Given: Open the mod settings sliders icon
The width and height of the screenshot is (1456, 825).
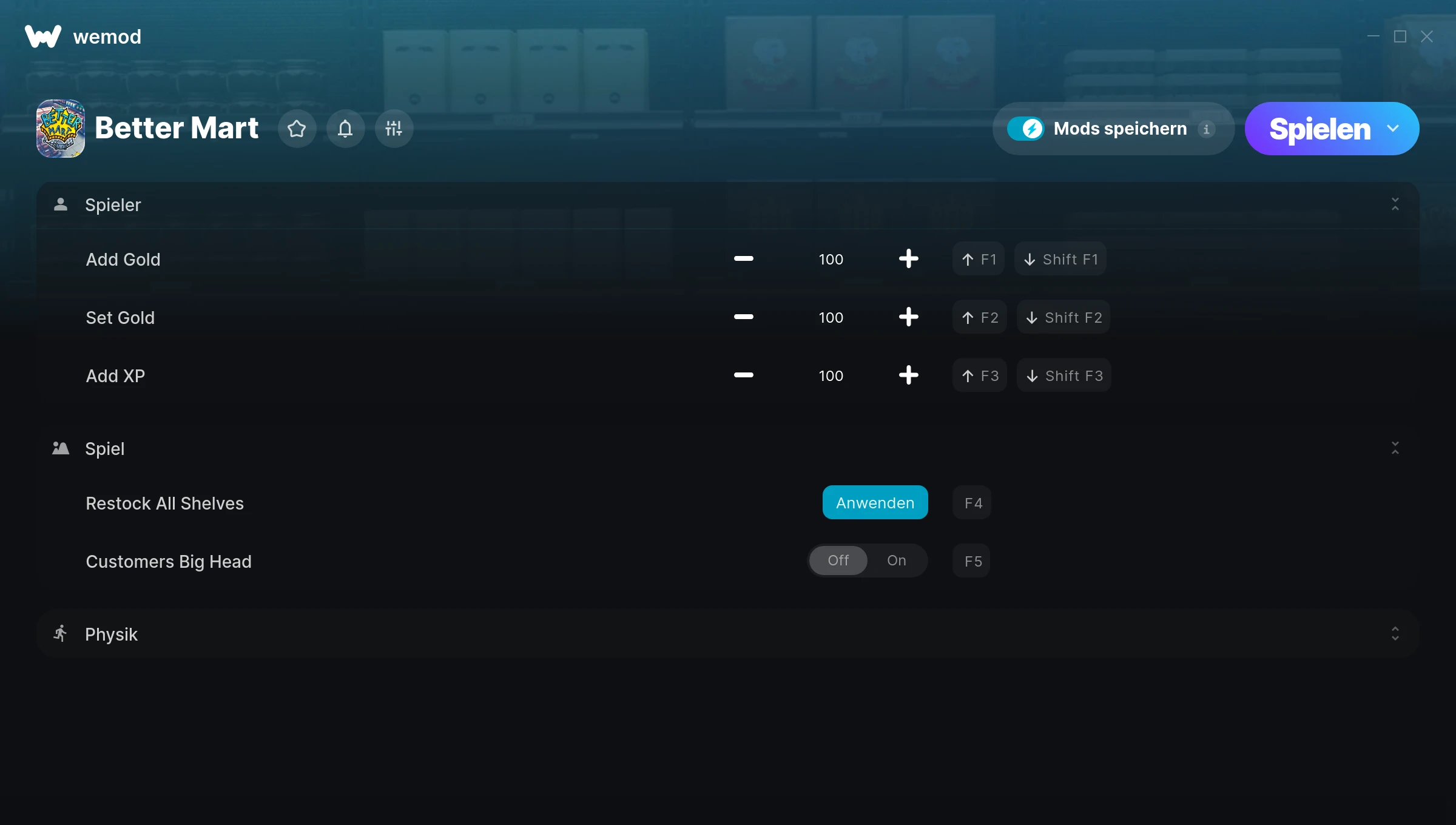Looking at the screenshot, I should (394, 129).
